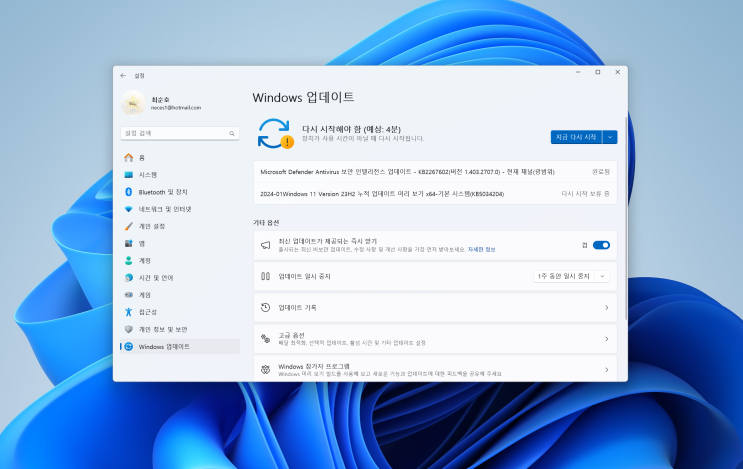This screenshot has height=469, width=743.
Task: Maximize the 설정 window
Action: click(x=598, y=72)
